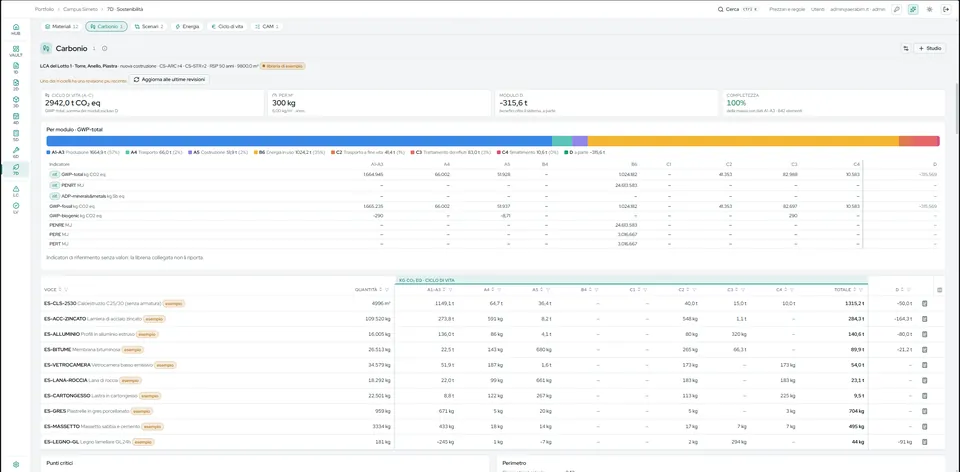Screen dimensions: 960x472
Task: Select the 7D sustainability sidebar icon
Action: (16, 168)
